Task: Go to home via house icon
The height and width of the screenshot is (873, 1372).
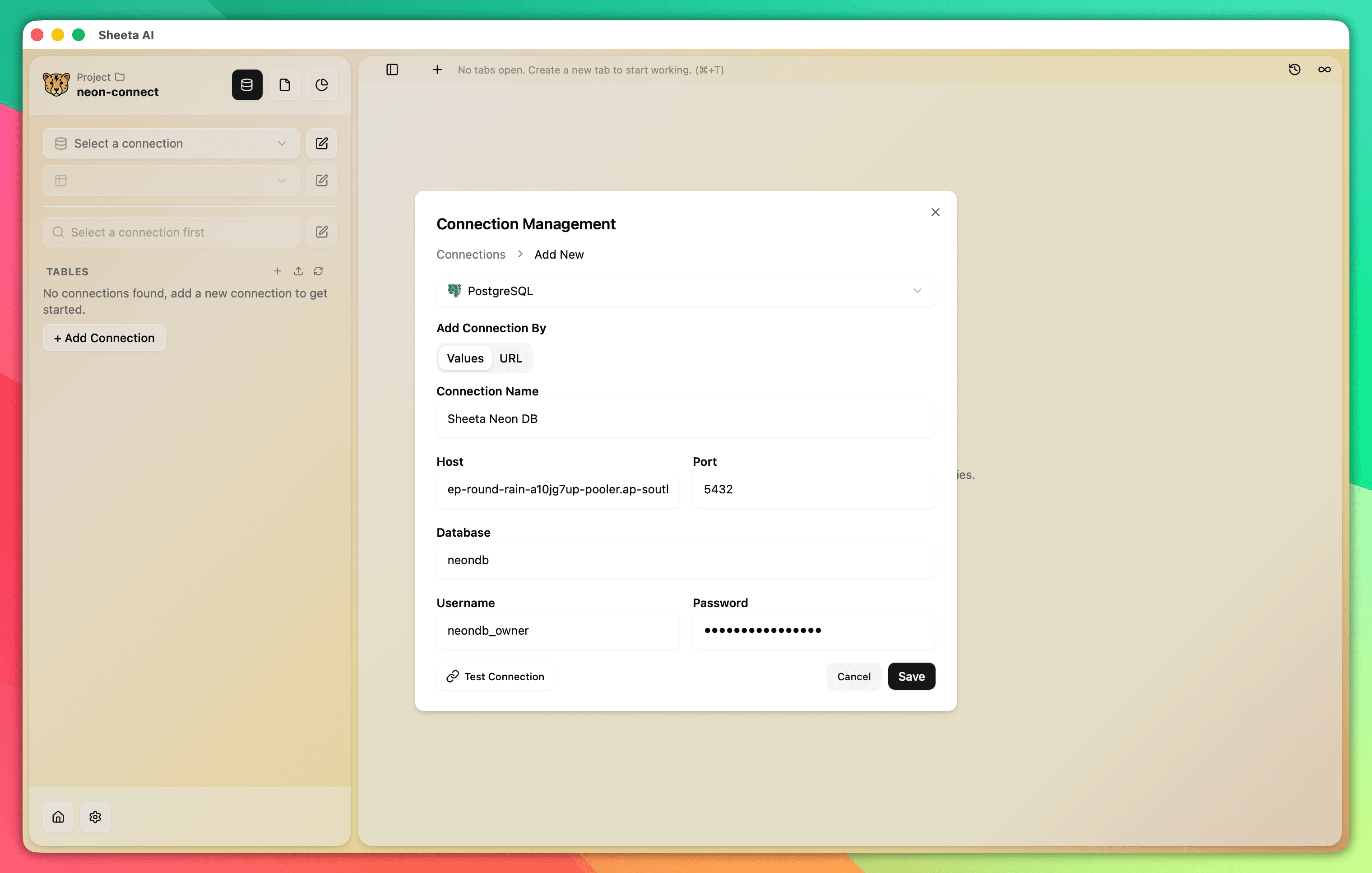Action: tap(58, 817)
